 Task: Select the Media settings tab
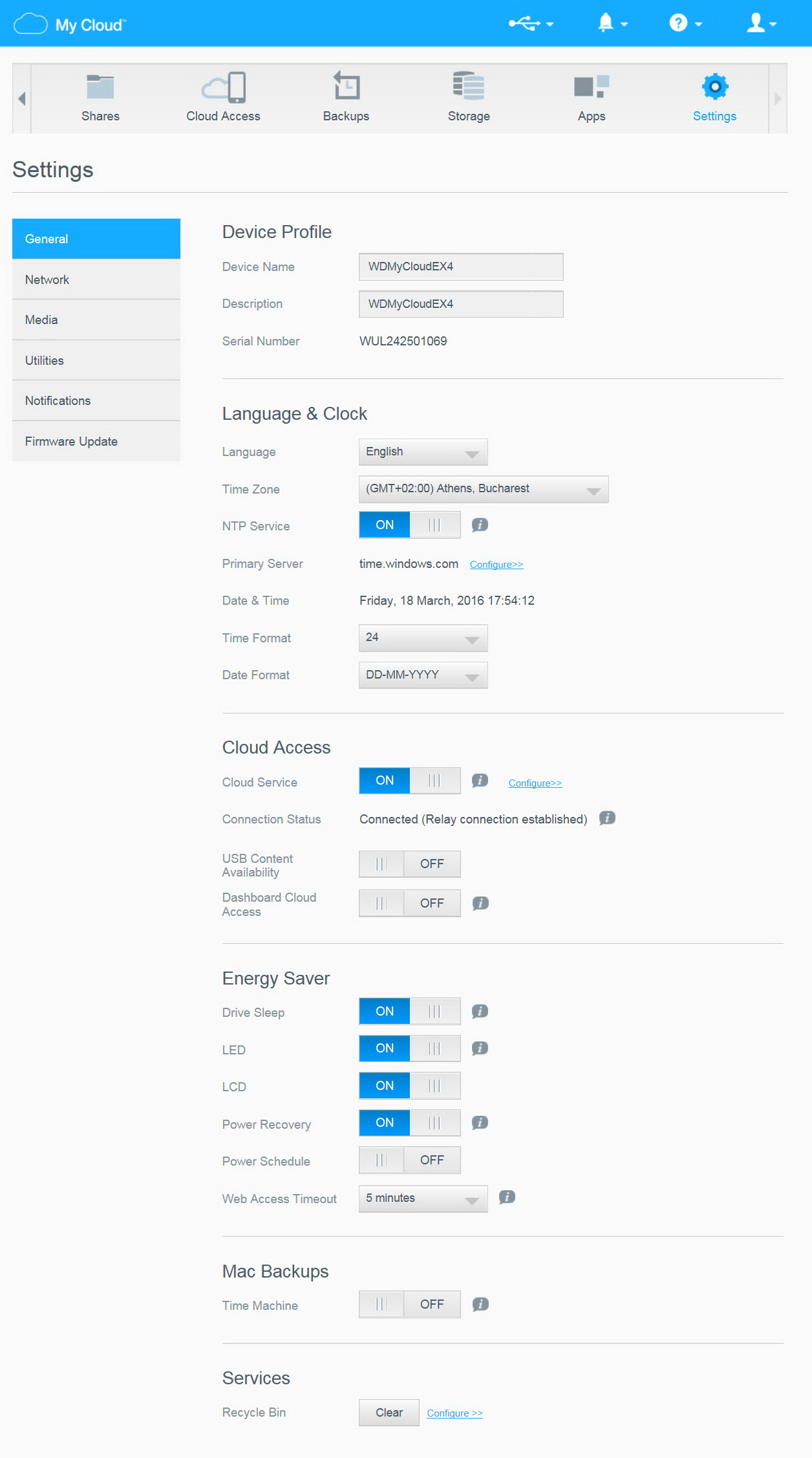[x=96, y=320]
